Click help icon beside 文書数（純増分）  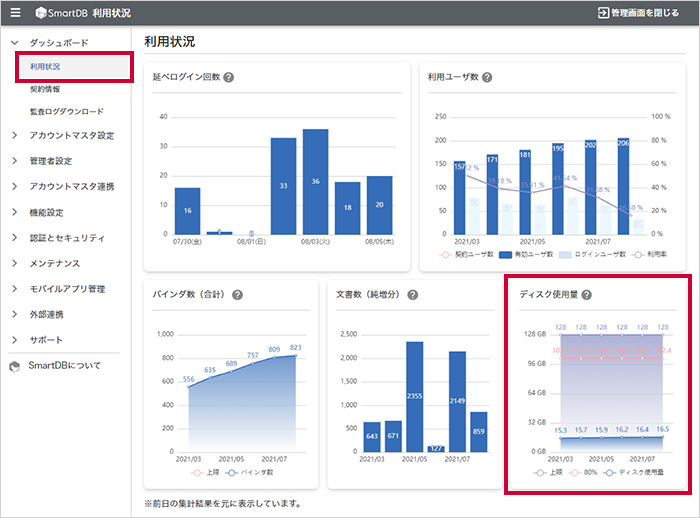tap(413, 295)
